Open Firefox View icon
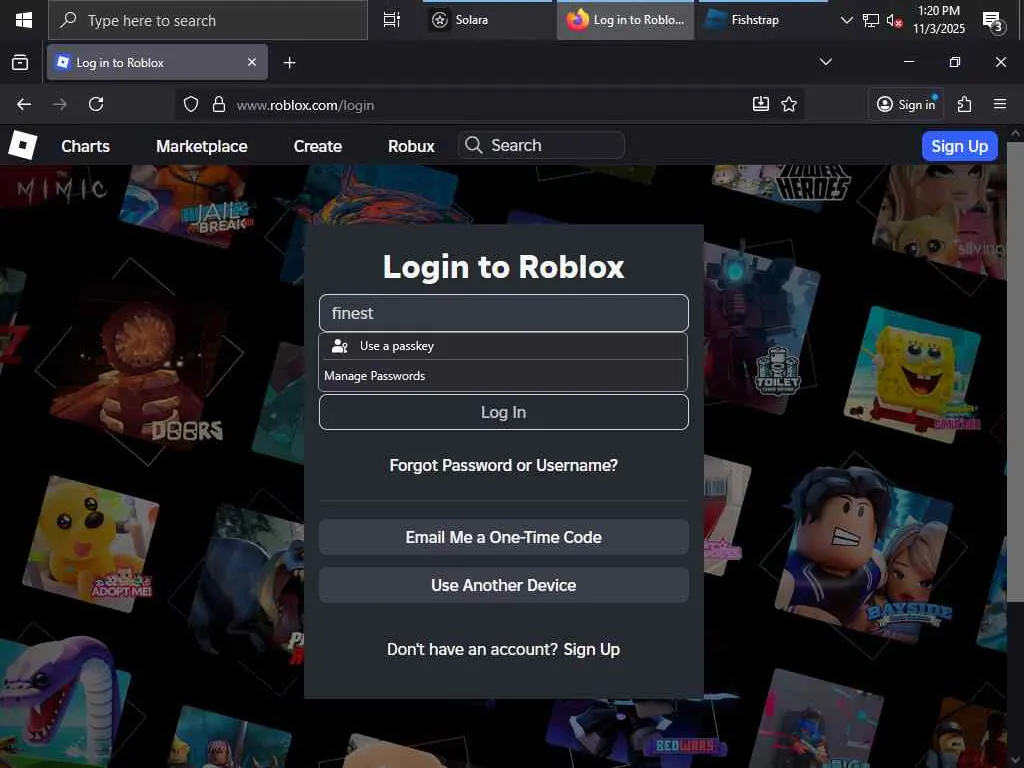 pos(20,63)
